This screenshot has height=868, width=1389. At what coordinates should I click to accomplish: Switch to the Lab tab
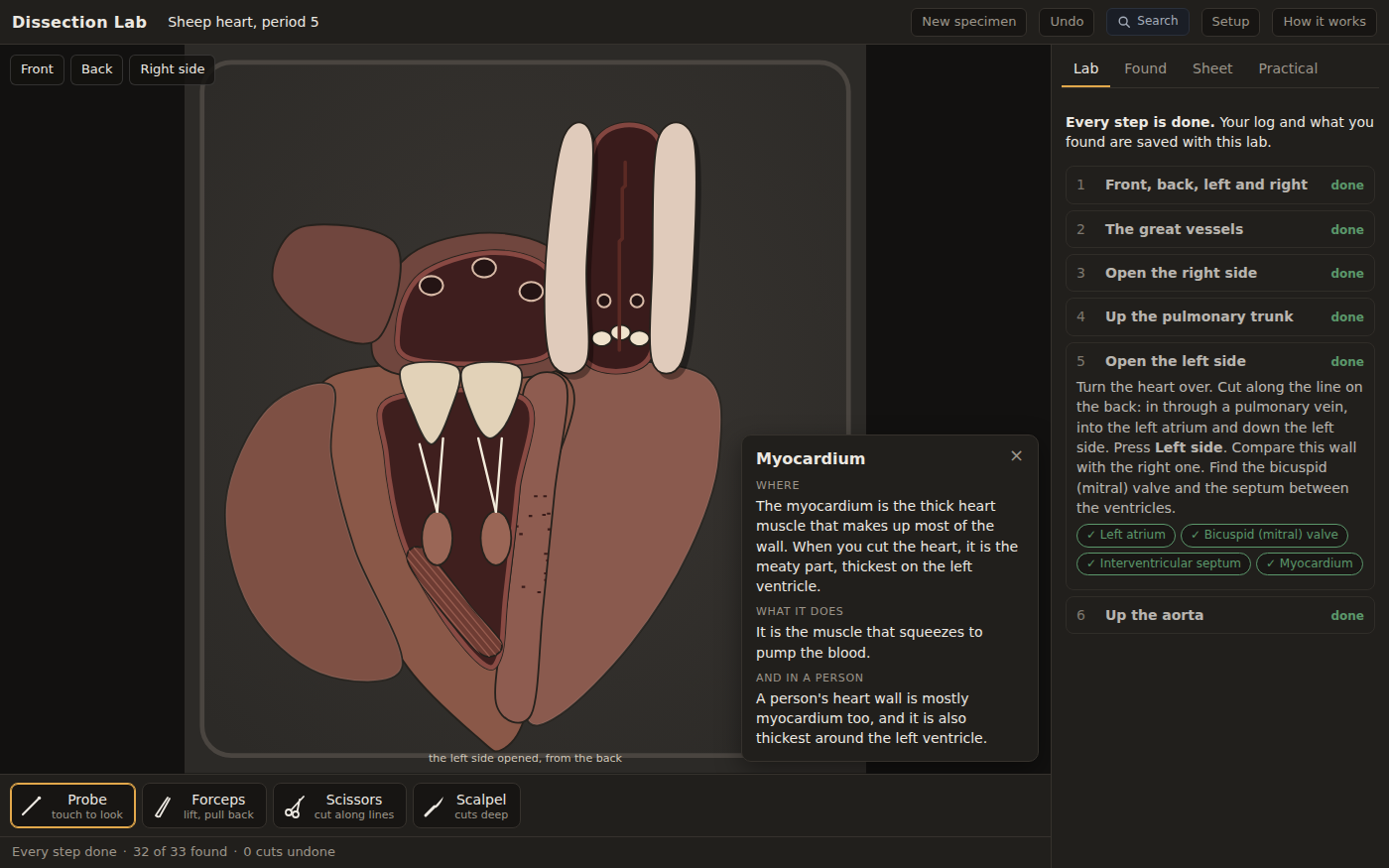[x=1085, y=68]
